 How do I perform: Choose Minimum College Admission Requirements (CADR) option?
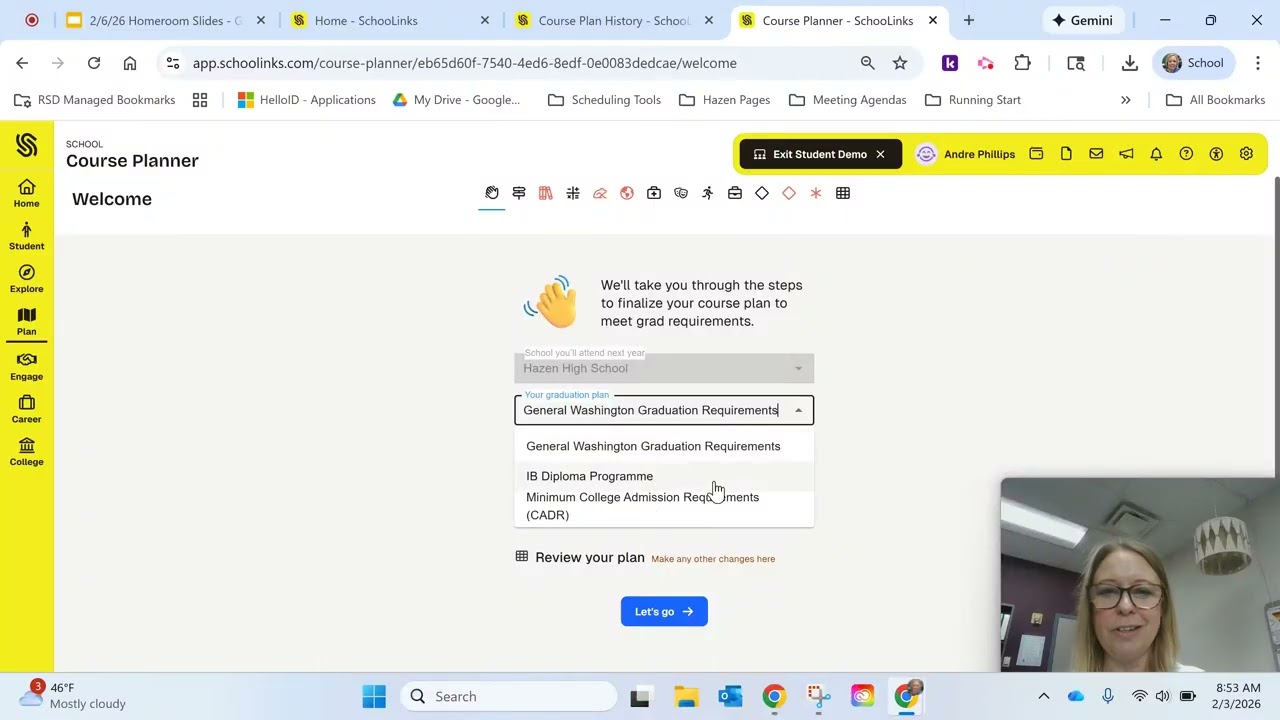pyautogui.click(x=664, y=506)
